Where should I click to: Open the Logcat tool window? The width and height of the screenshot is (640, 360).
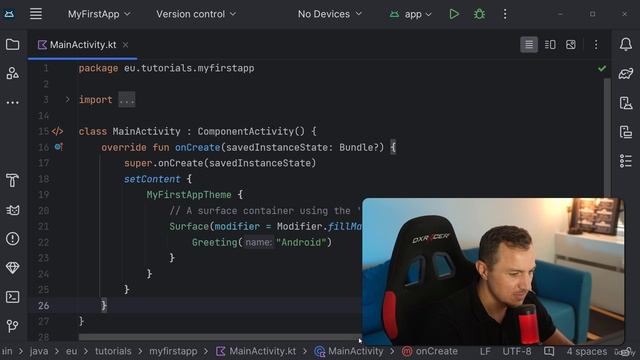tap(13, 210)
